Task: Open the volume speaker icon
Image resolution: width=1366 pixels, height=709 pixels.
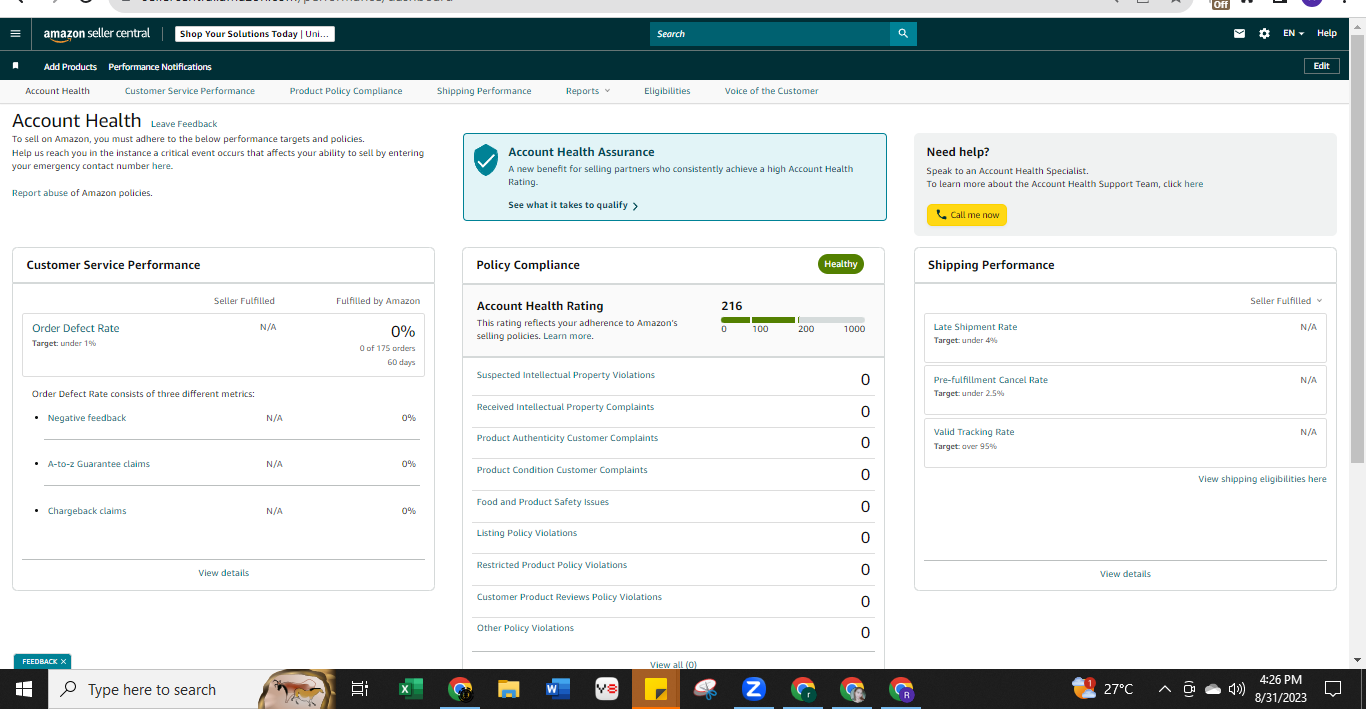Action: tap(1237, 689)
